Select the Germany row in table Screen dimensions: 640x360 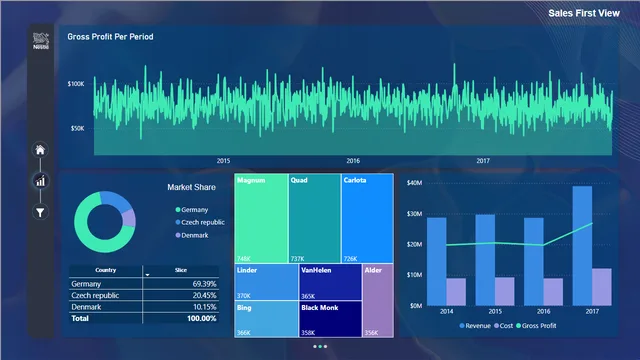[x=144, y=284]
